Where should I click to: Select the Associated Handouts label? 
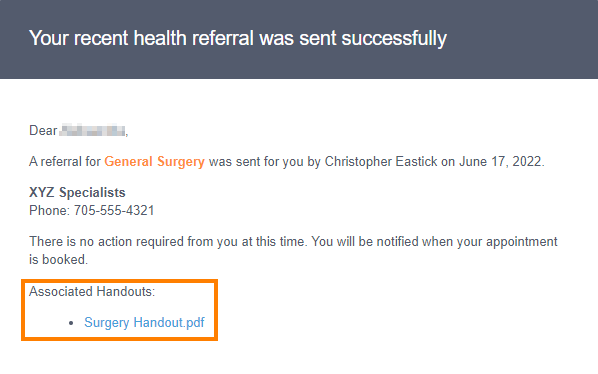click(x=92, y=292)
